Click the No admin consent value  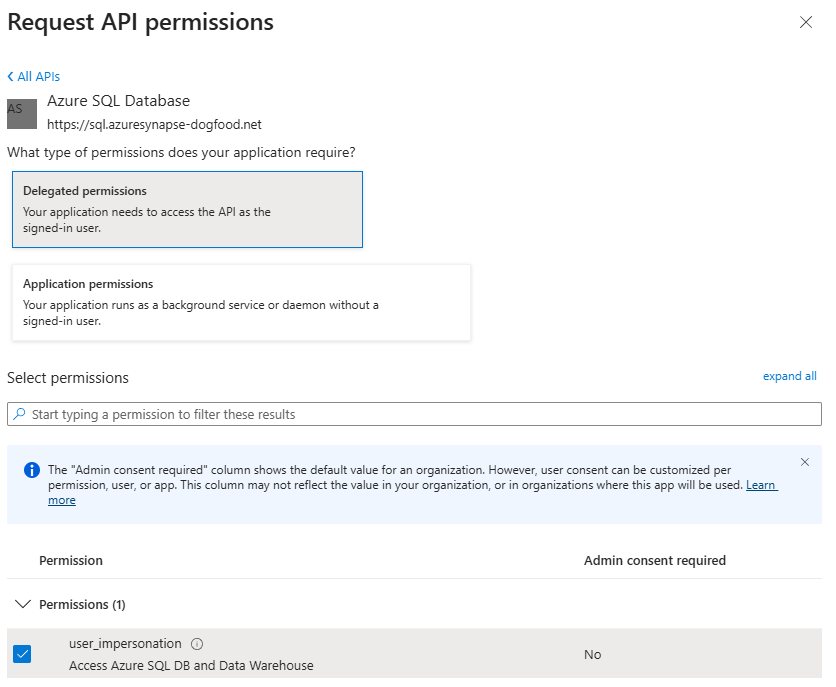pos(592,654)
